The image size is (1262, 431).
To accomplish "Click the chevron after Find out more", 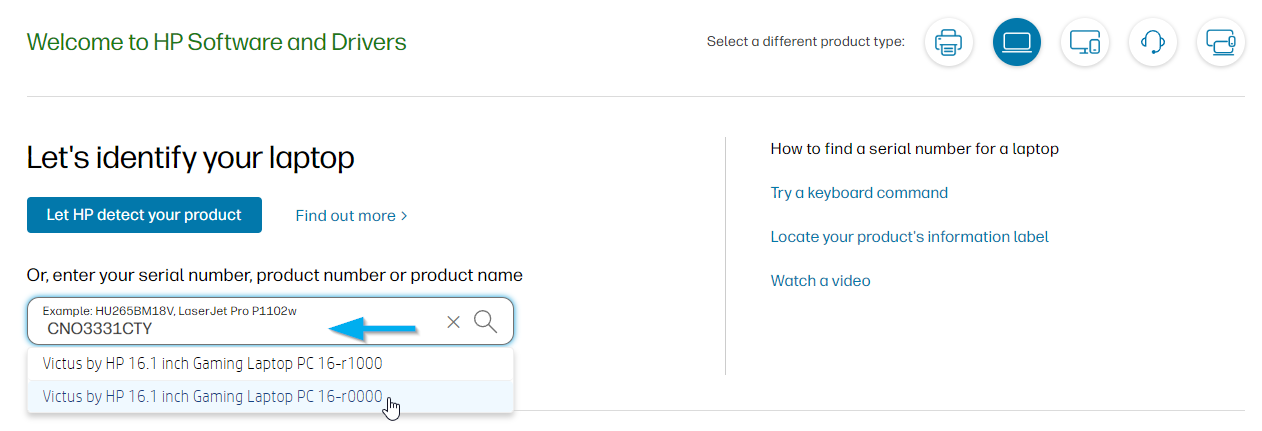I will (404, 216).
